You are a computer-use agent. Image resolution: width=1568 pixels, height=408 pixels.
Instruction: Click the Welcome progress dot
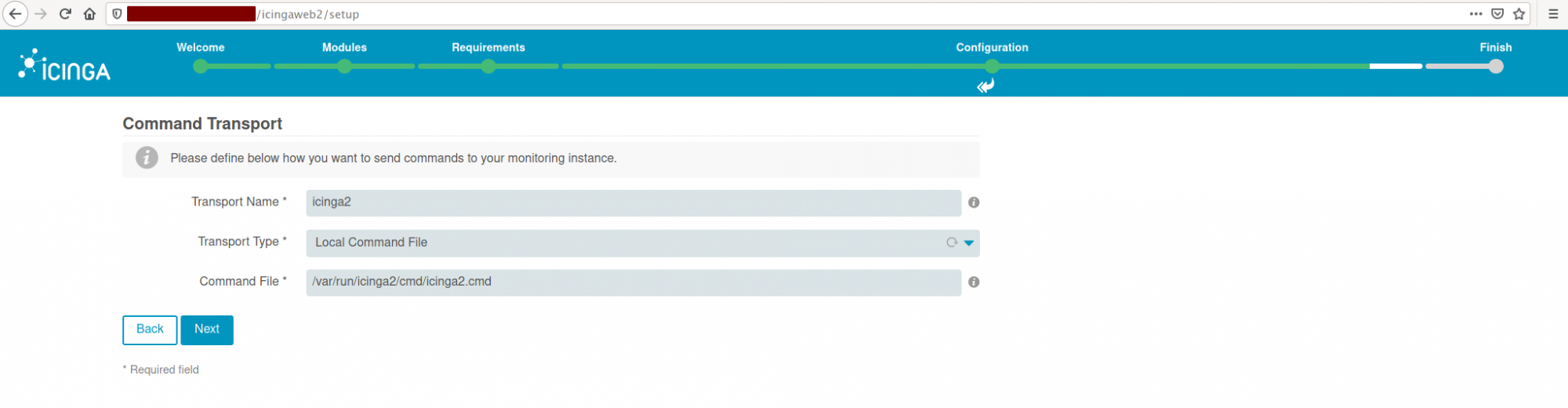pos(201,67)
